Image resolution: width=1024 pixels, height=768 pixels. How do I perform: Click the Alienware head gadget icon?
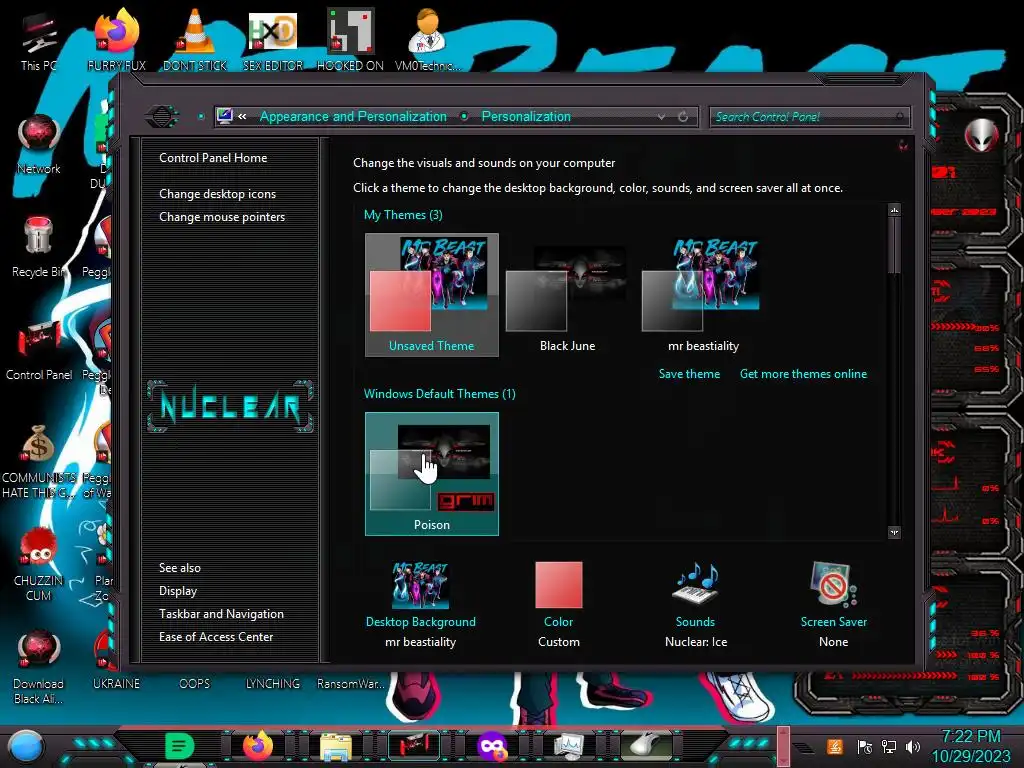coord(981,136)
